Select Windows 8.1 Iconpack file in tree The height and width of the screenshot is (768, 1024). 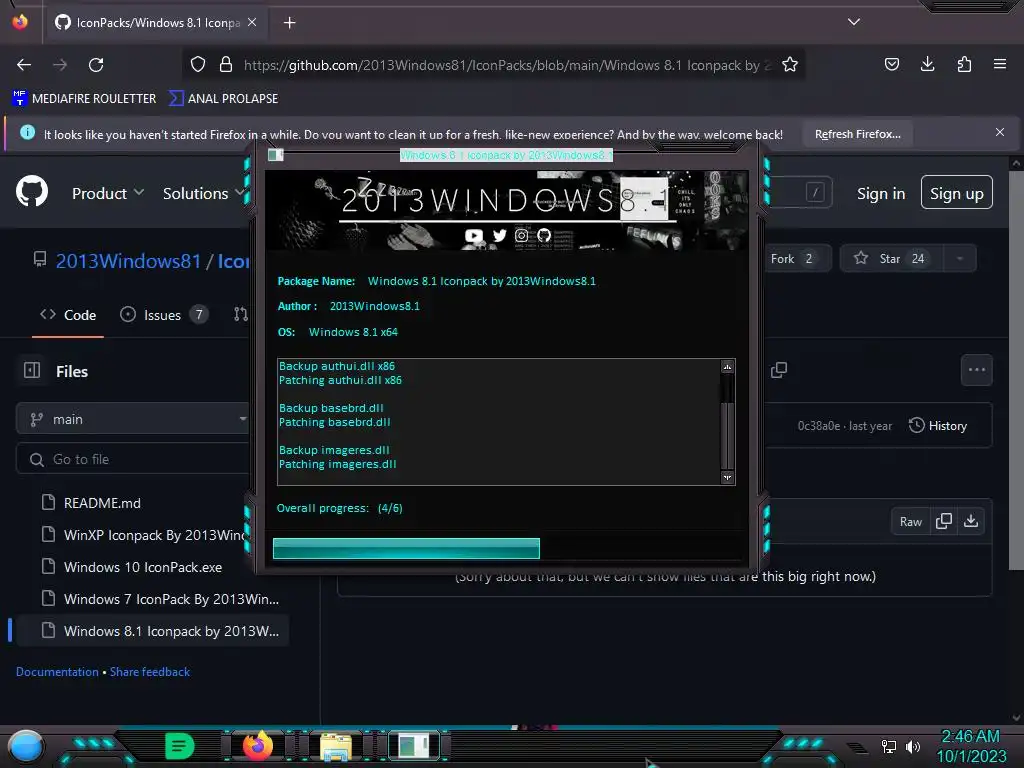(x=152, y=631)
